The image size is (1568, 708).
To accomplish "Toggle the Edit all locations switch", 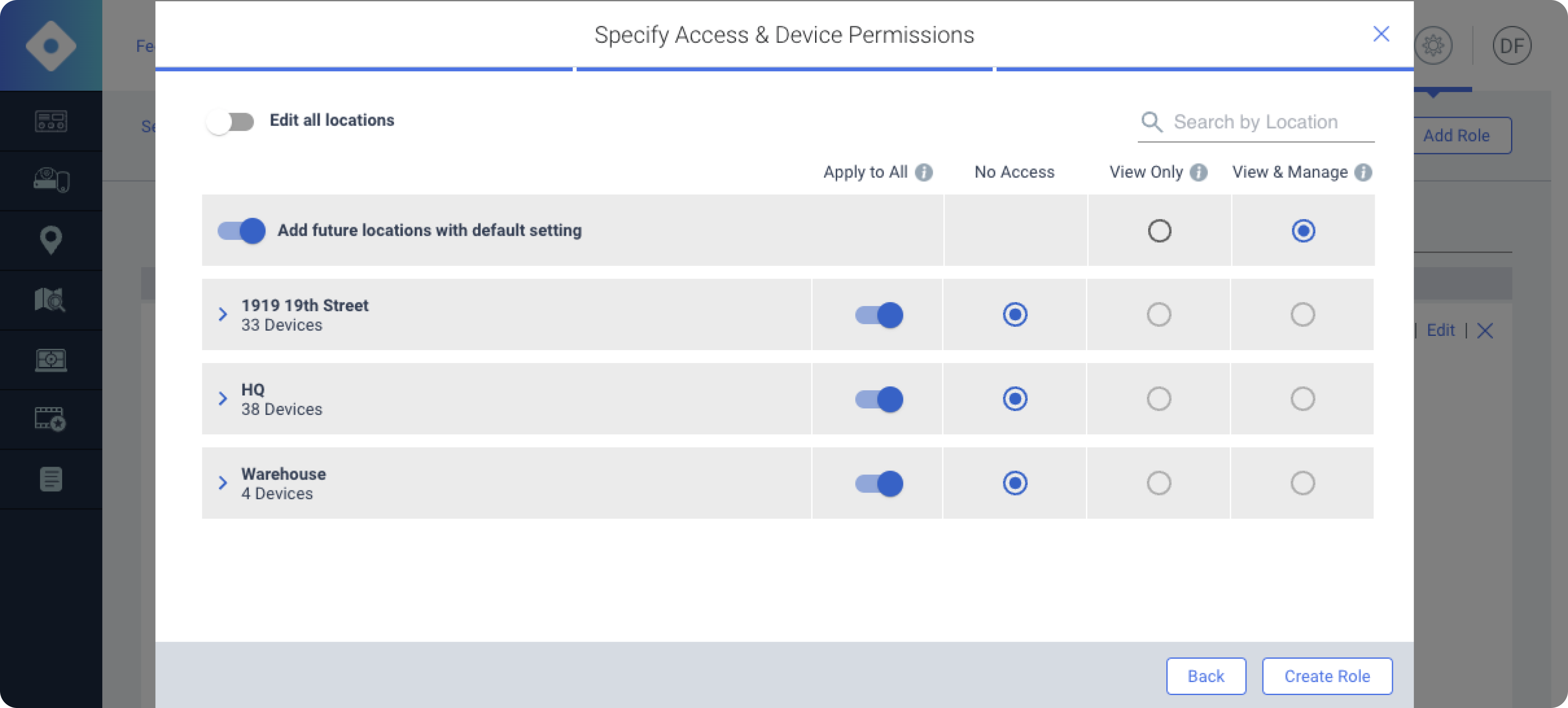I will [x=230, y=122].
